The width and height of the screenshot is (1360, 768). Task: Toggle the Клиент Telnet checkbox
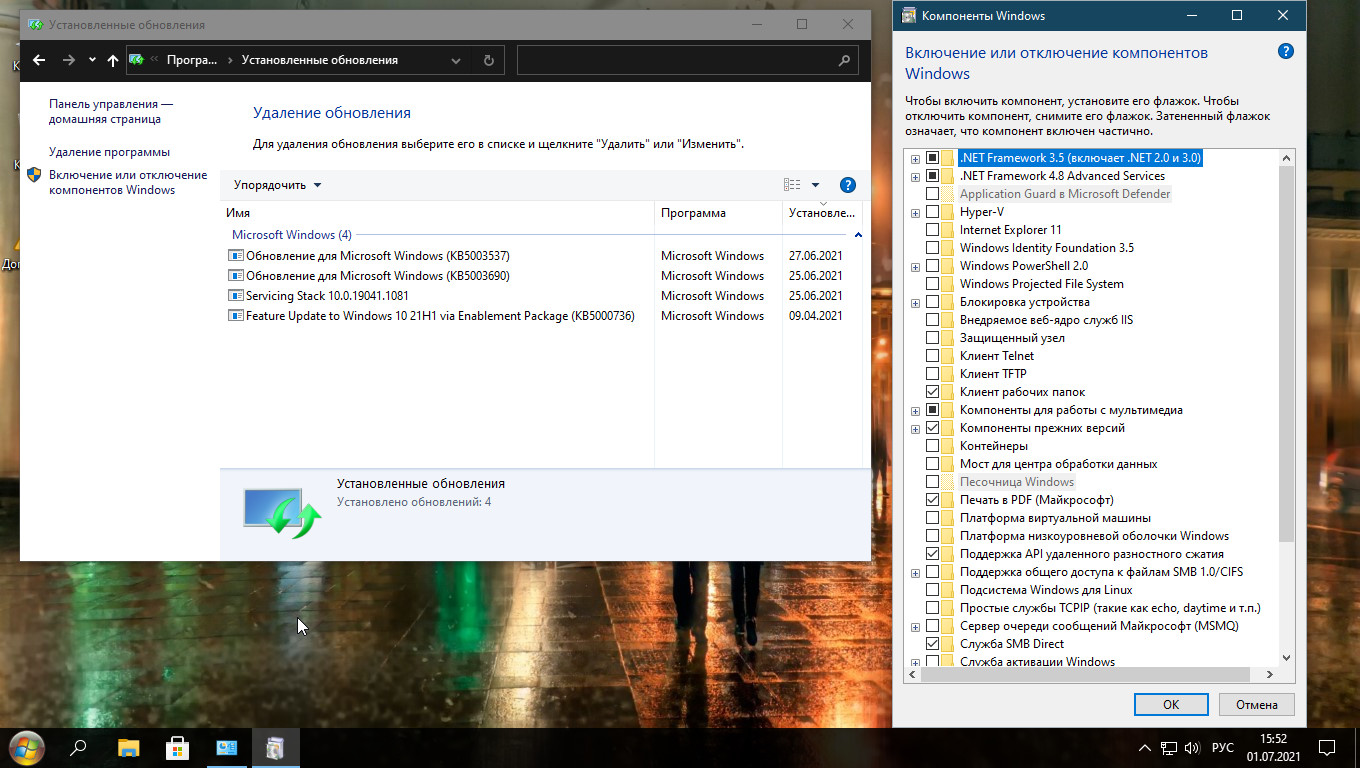932,356
